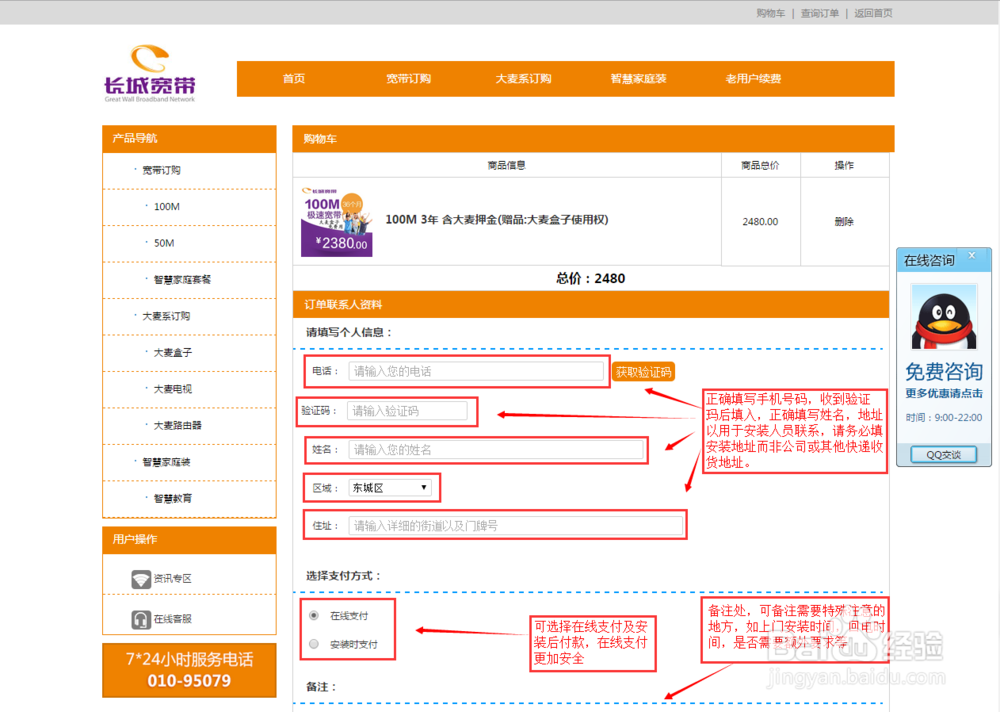Open the 区域 district dropdown
The image size is (1000, 712).
pyautogui.click(x=390, y=488)
